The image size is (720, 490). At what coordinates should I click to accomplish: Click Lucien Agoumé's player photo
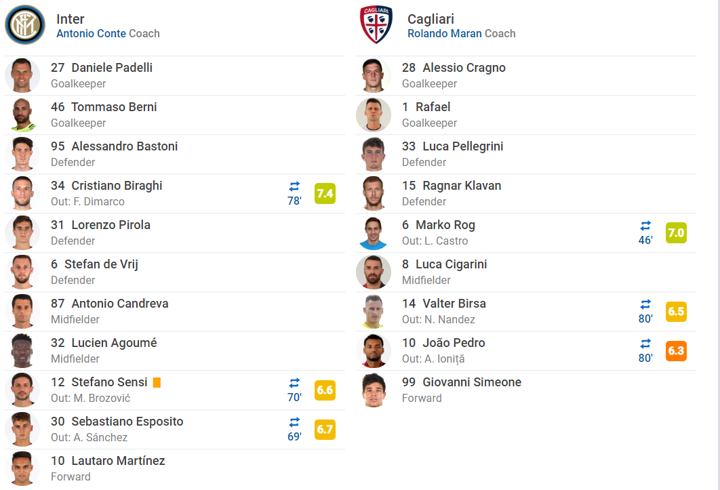click(22, 351)
